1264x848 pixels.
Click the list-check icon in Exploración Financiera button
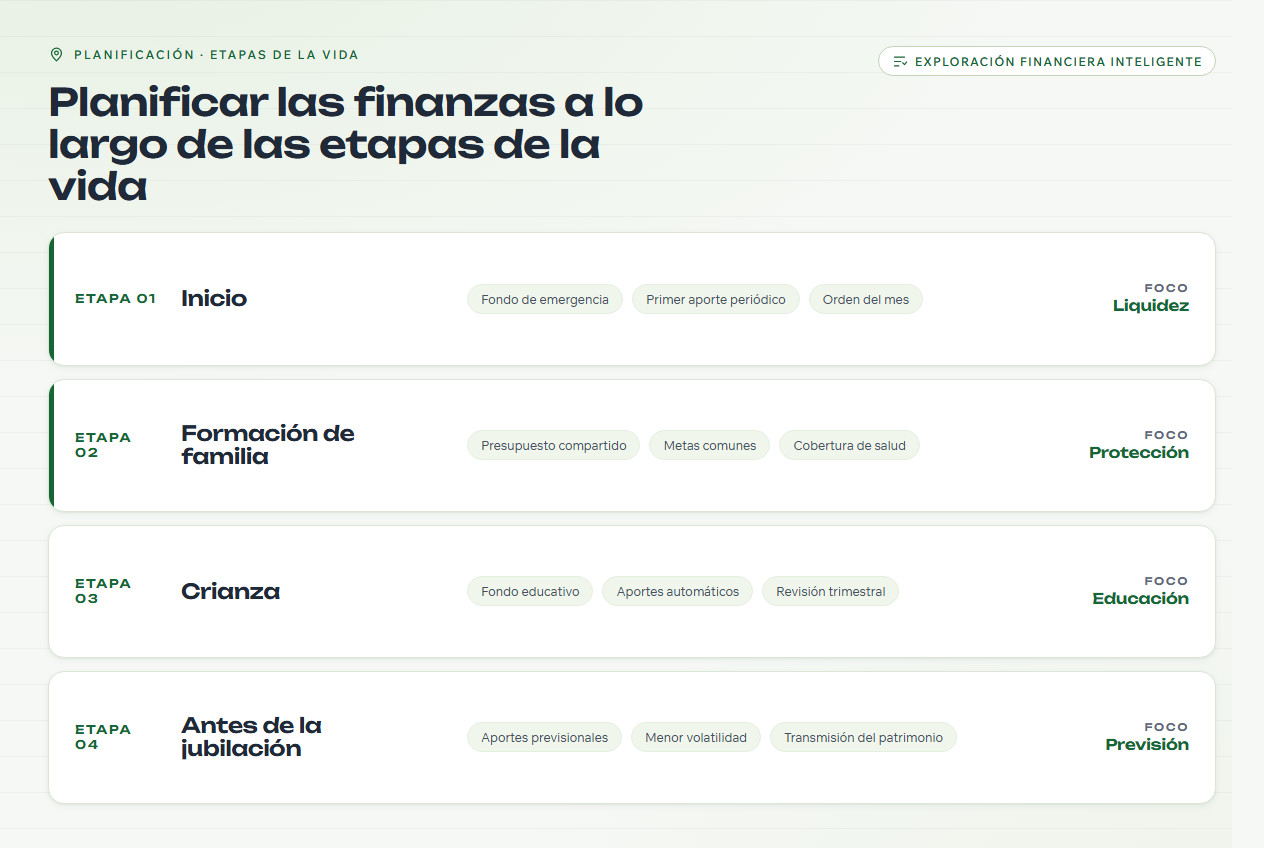900,61
